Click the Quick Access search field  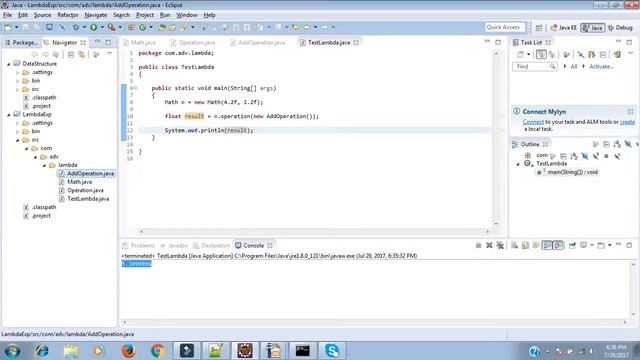click(504, 27)
